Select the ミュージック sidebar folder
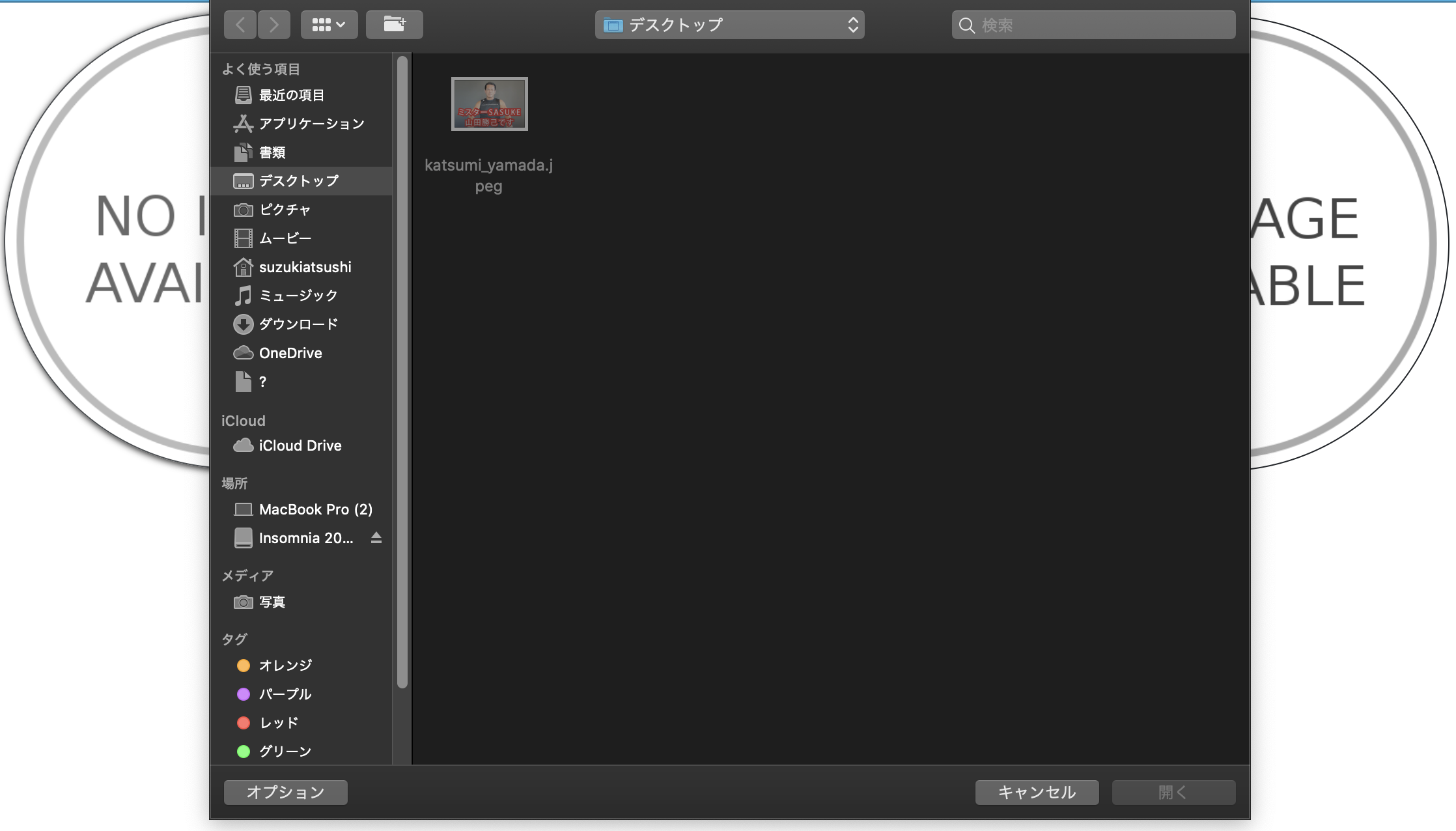The image size is (1456, 831). [x=297, y=295]
